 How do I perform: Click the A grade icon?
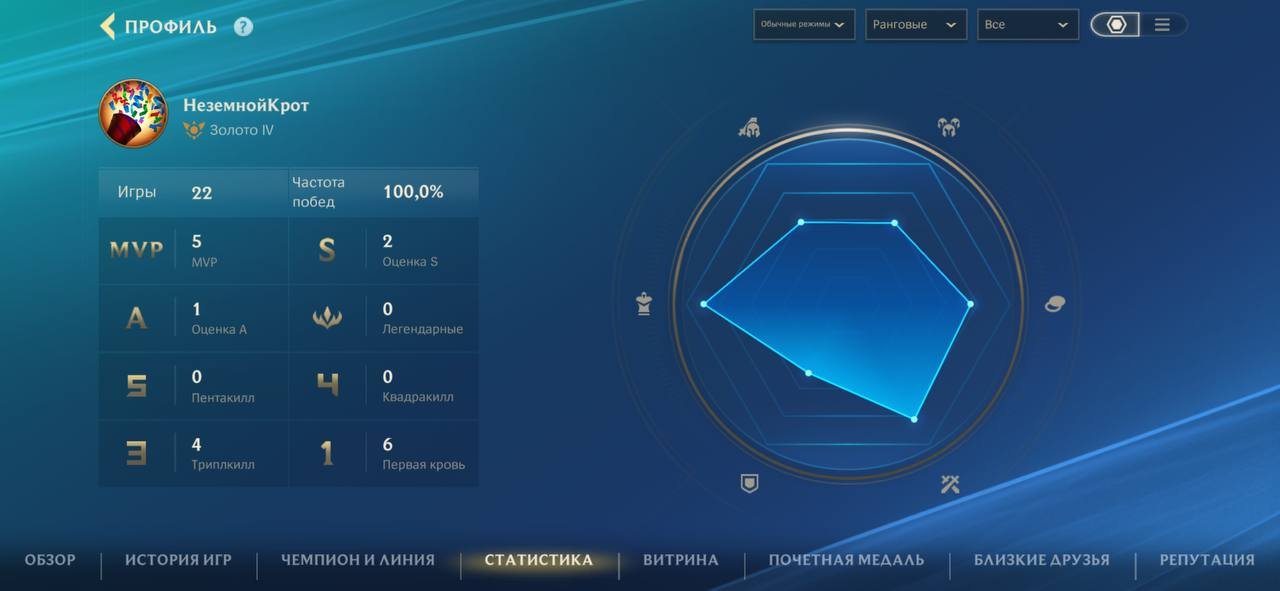tap(136, 318)
